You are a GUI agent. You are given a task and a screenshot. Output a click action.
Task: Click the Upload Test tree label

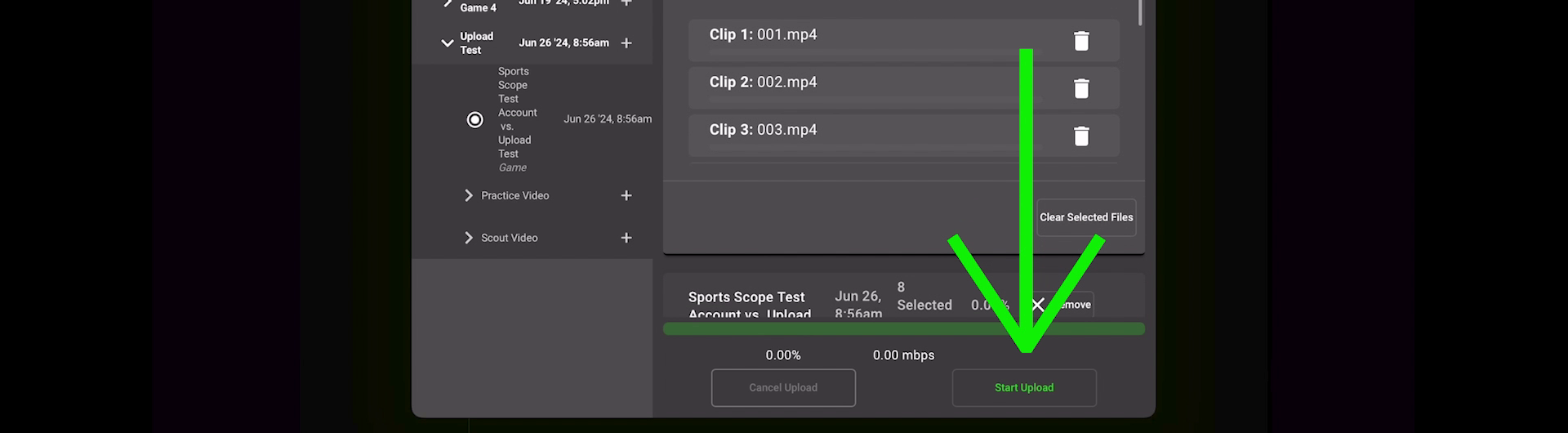(x=476, y=43)
